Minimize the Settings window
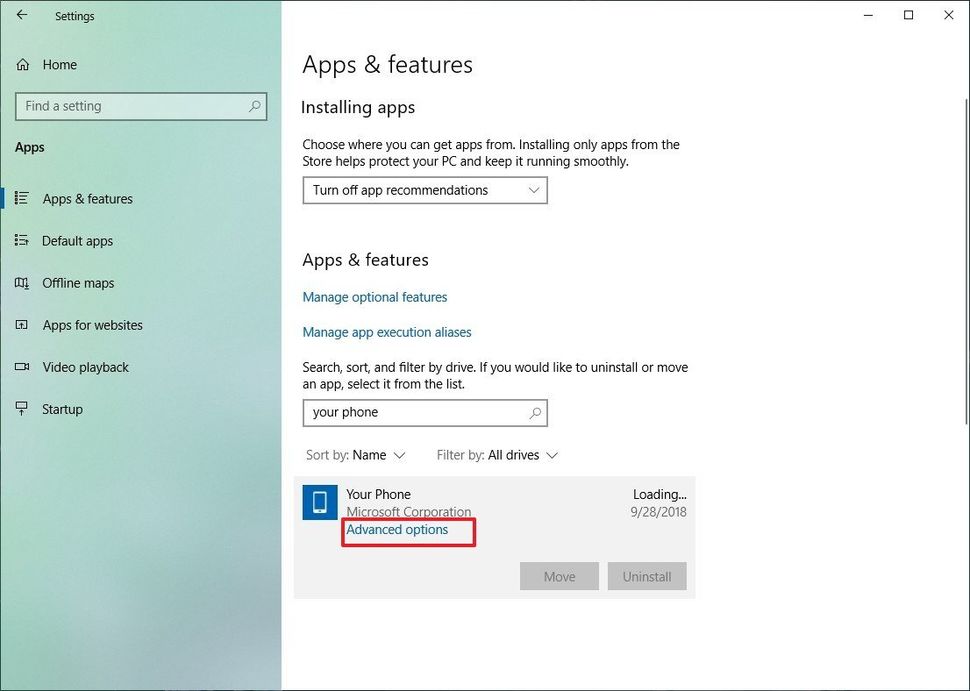 tap(869, 15)
